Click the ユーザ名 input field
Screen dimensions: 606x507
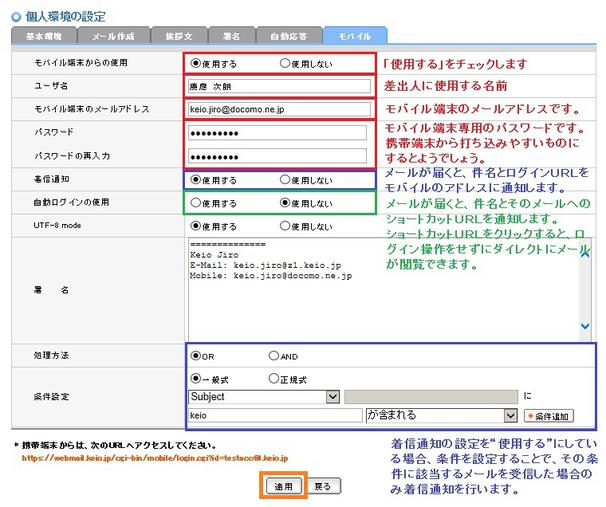point(277,86)
